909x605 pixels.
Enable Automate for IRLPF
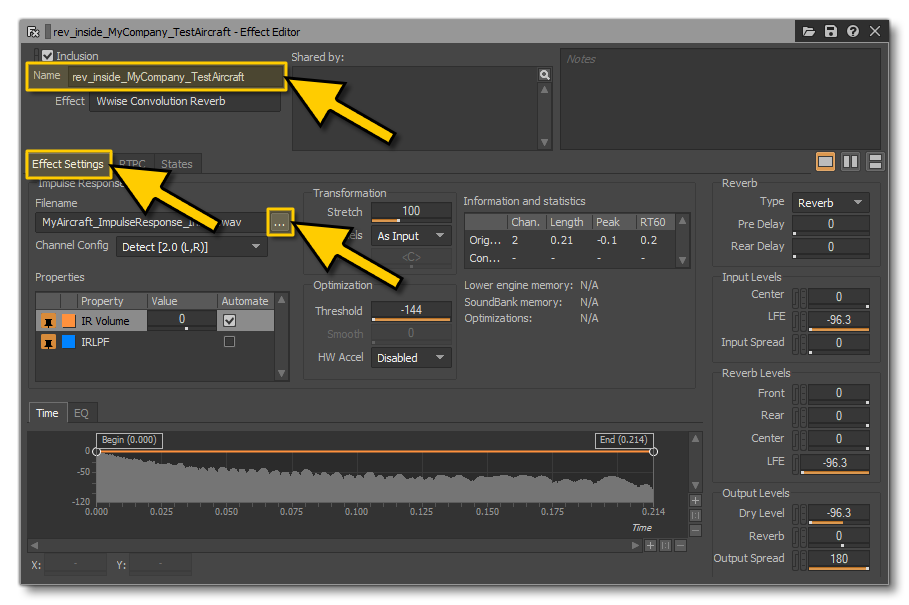(x=230, y=340)
